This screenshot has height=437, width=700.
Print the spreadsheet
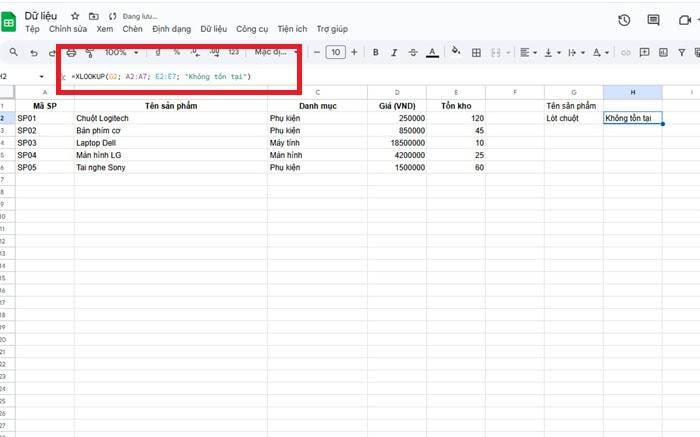(x=71, y=53)
